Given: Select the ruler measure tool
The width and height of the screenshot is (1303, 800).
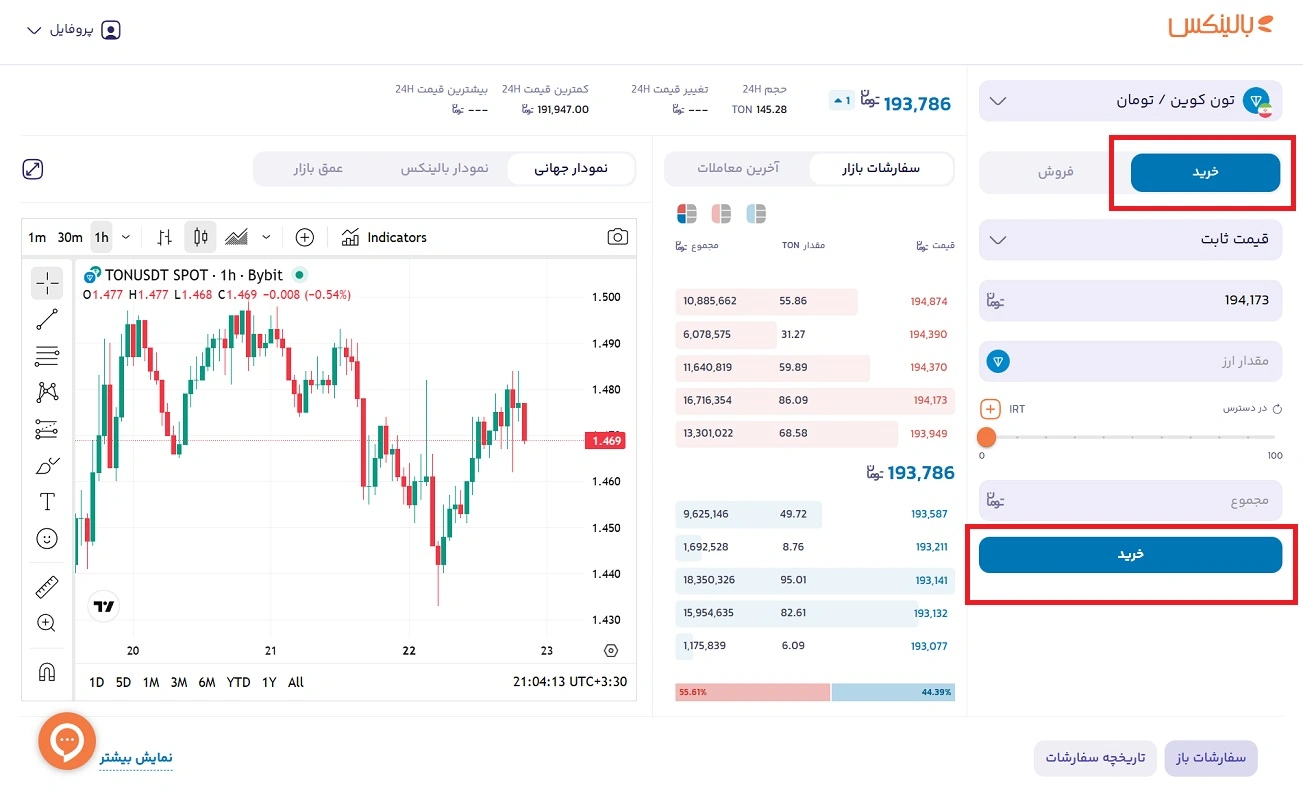Looking at the screenshot, I should tap(47, 587).
